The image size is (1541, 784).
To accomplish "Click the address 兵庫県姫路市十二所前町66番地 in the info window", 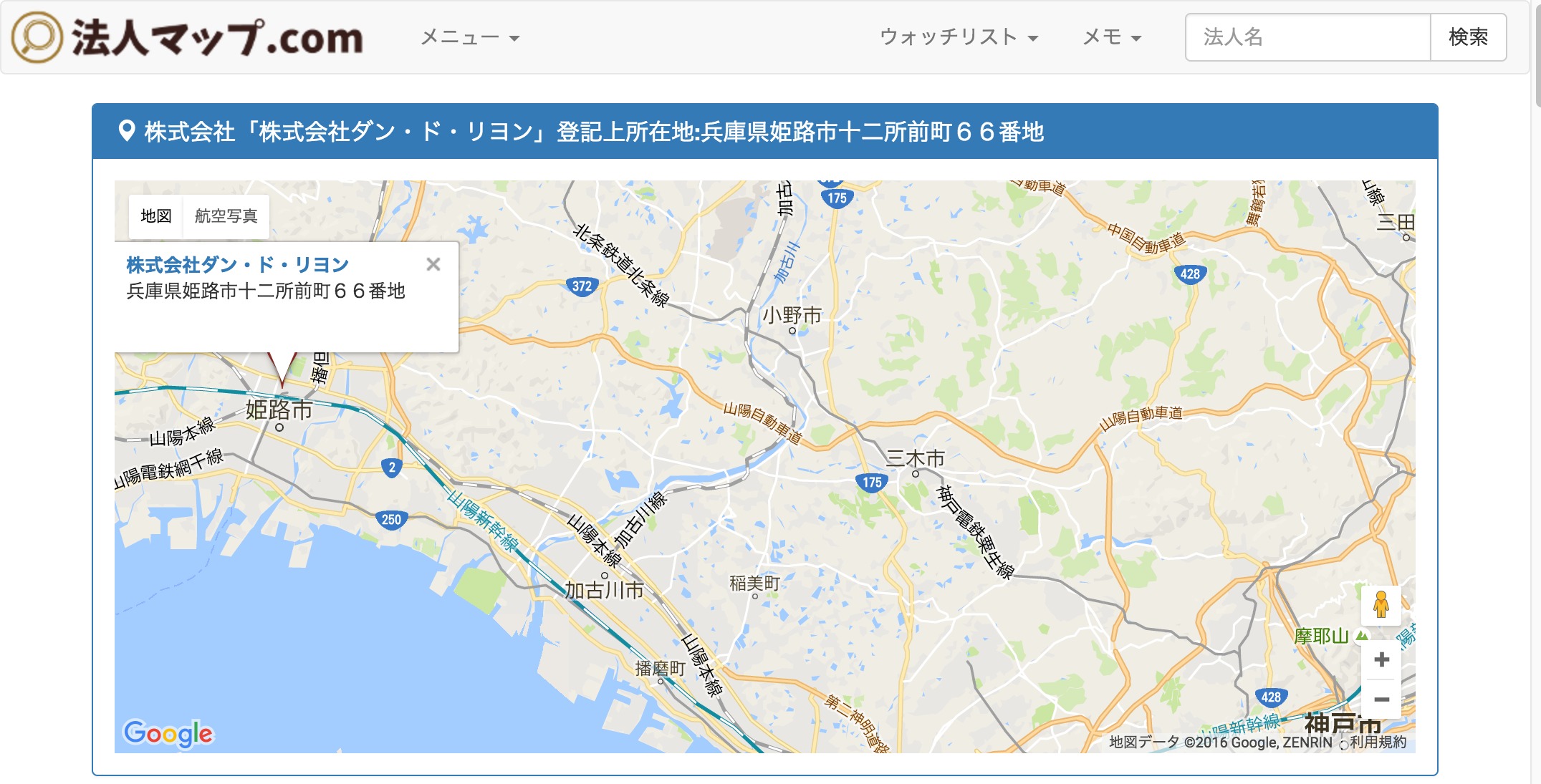I will [266, 291].
